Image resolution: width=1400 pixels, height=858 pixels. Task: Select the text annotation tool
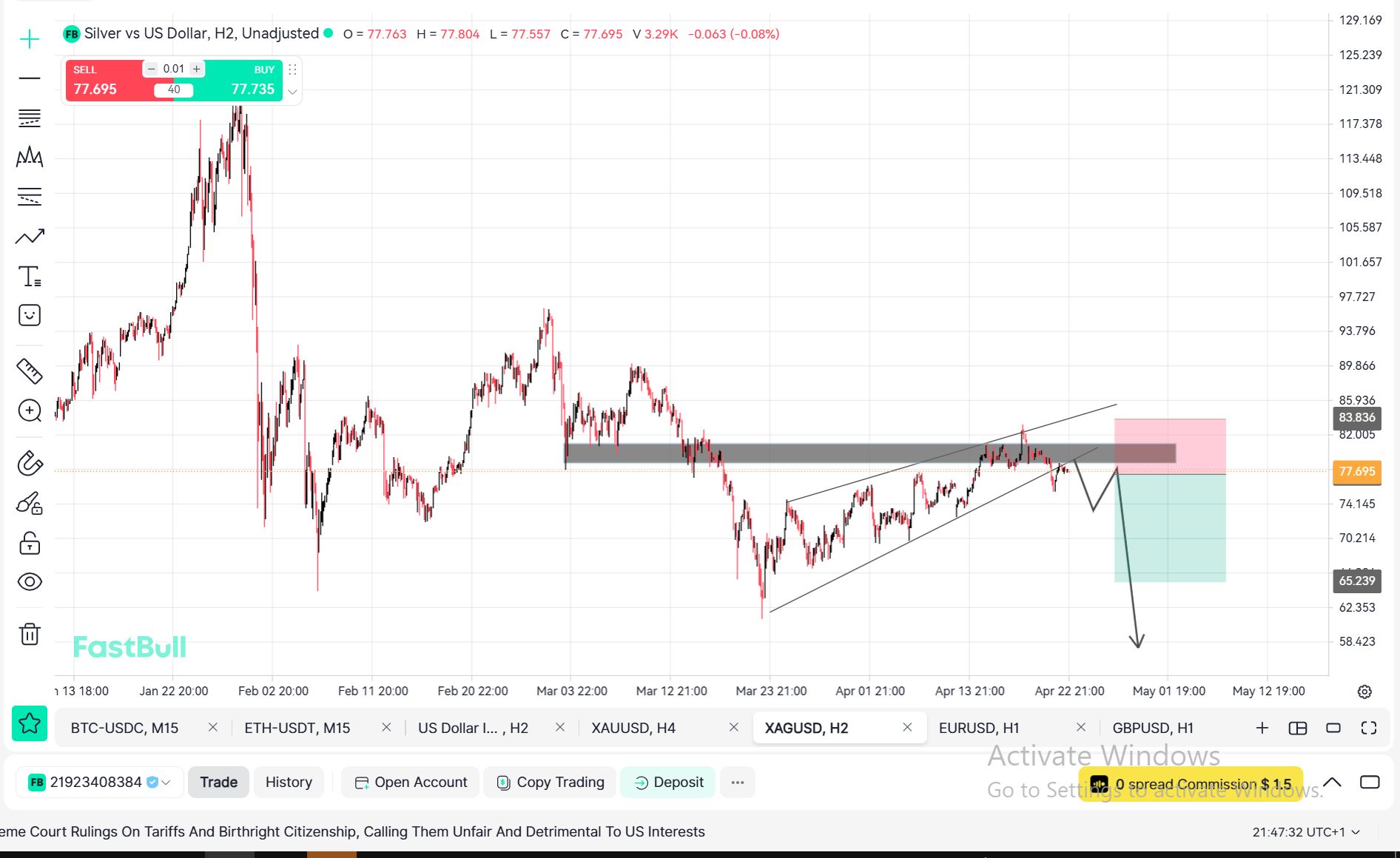pos(30,277)
